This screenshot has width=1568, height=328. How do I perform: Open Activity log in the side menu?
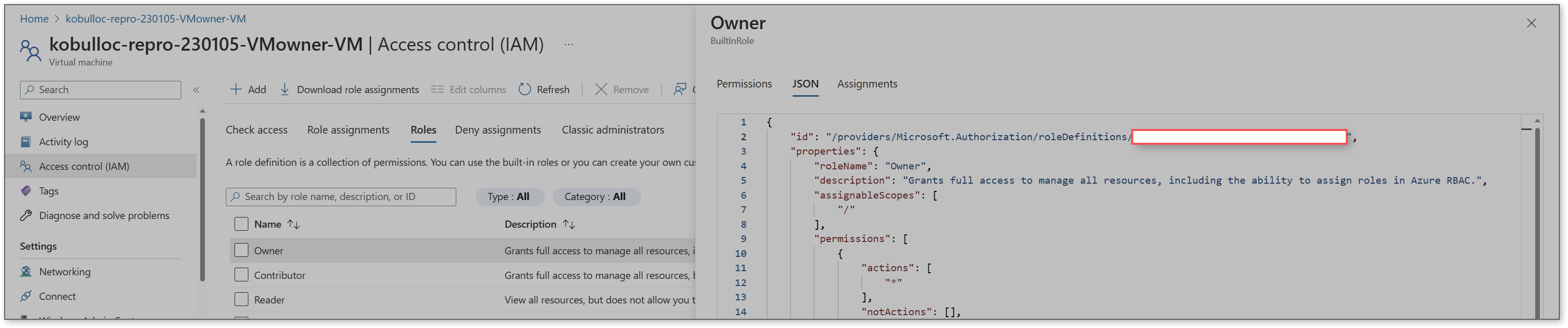pyautogui.click(x=63, y=142)
